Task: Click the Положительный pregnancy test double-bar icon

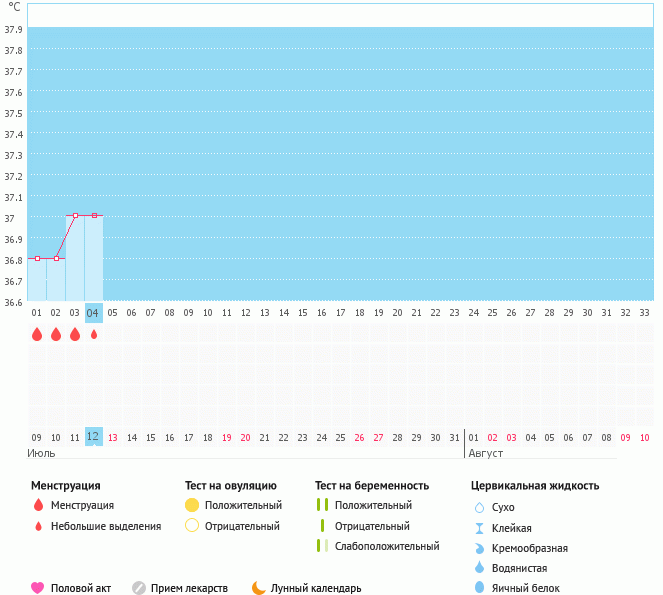Action: pyautogui.click(x=322, y=505)
